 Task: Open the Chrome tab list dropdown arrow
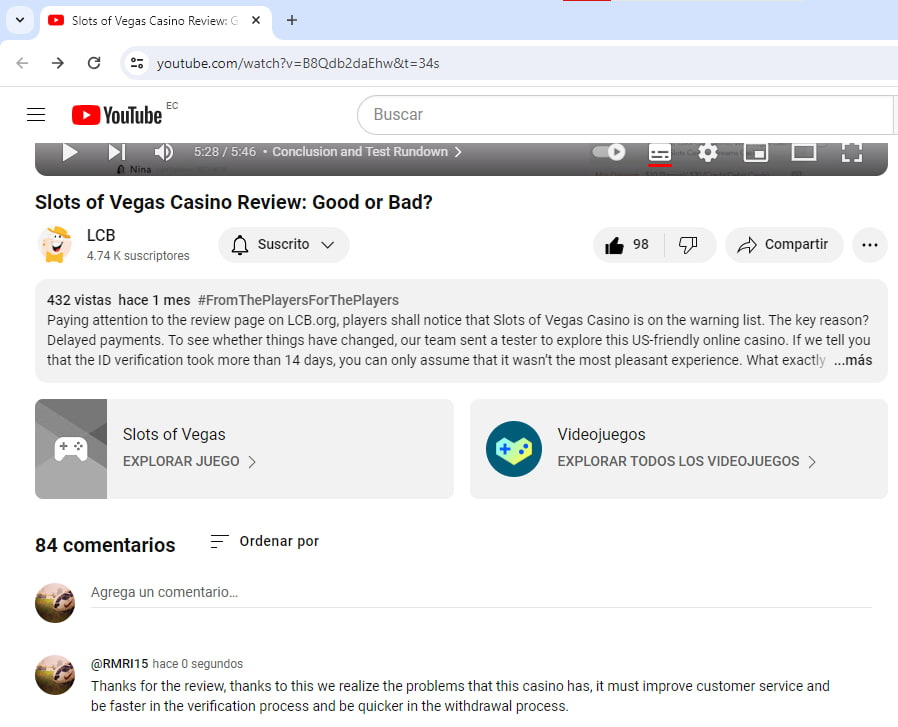pyautogui.click(x=20, y=20)
